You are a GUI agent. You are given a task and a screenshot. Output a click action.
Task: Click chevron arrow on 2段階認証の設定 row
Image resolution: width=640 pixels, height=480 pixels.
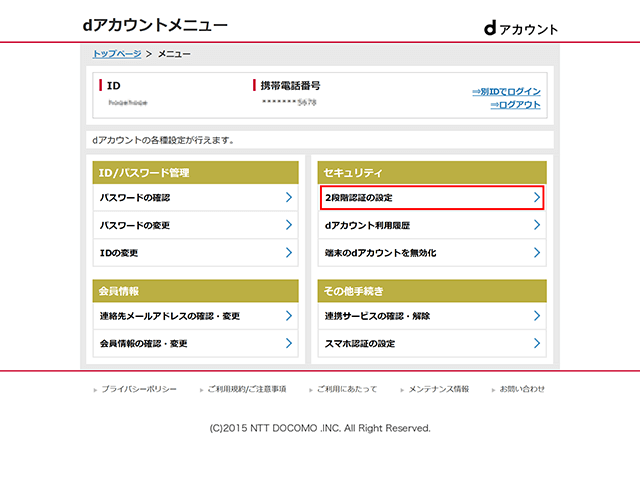pyautogui.click(x=537, y=198)
